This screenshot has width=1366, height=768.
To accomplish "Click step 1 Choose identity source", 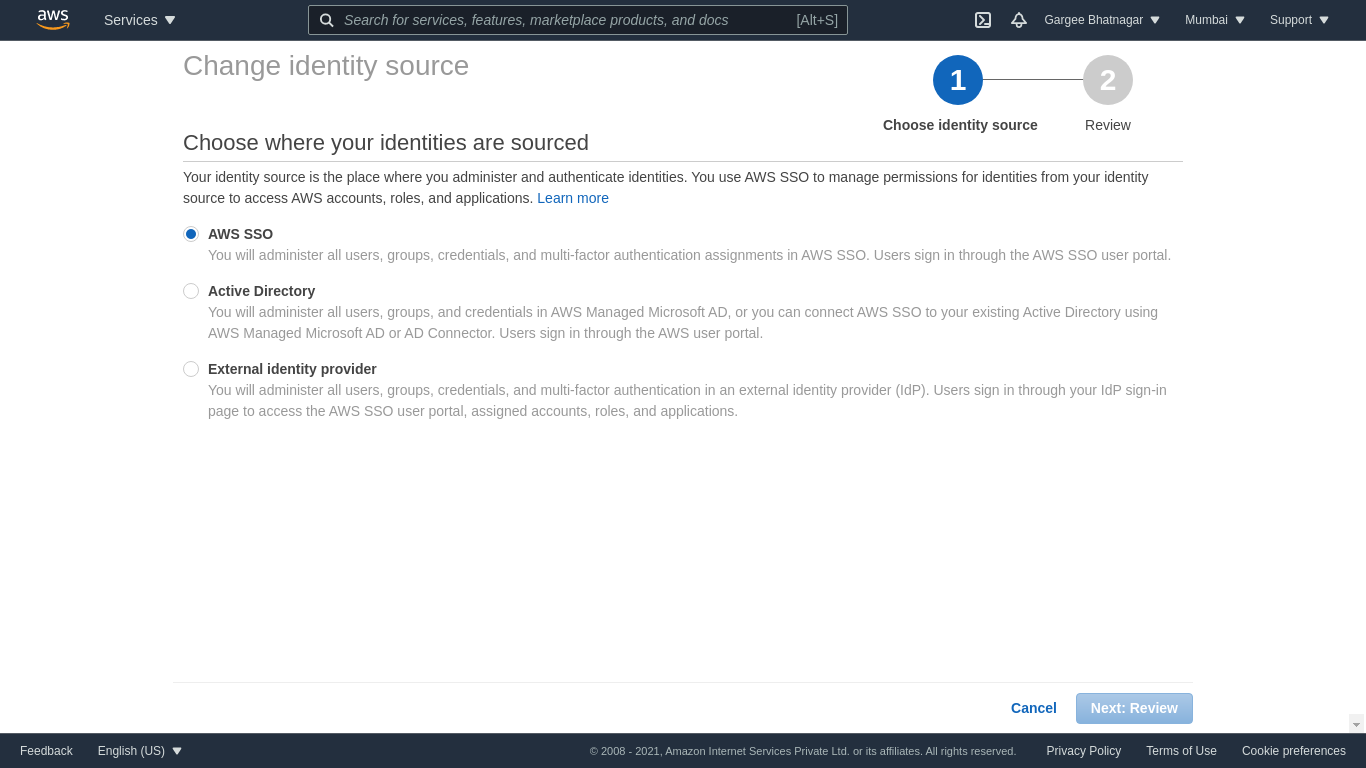I will pyautogui.click(x=958, y=80).
